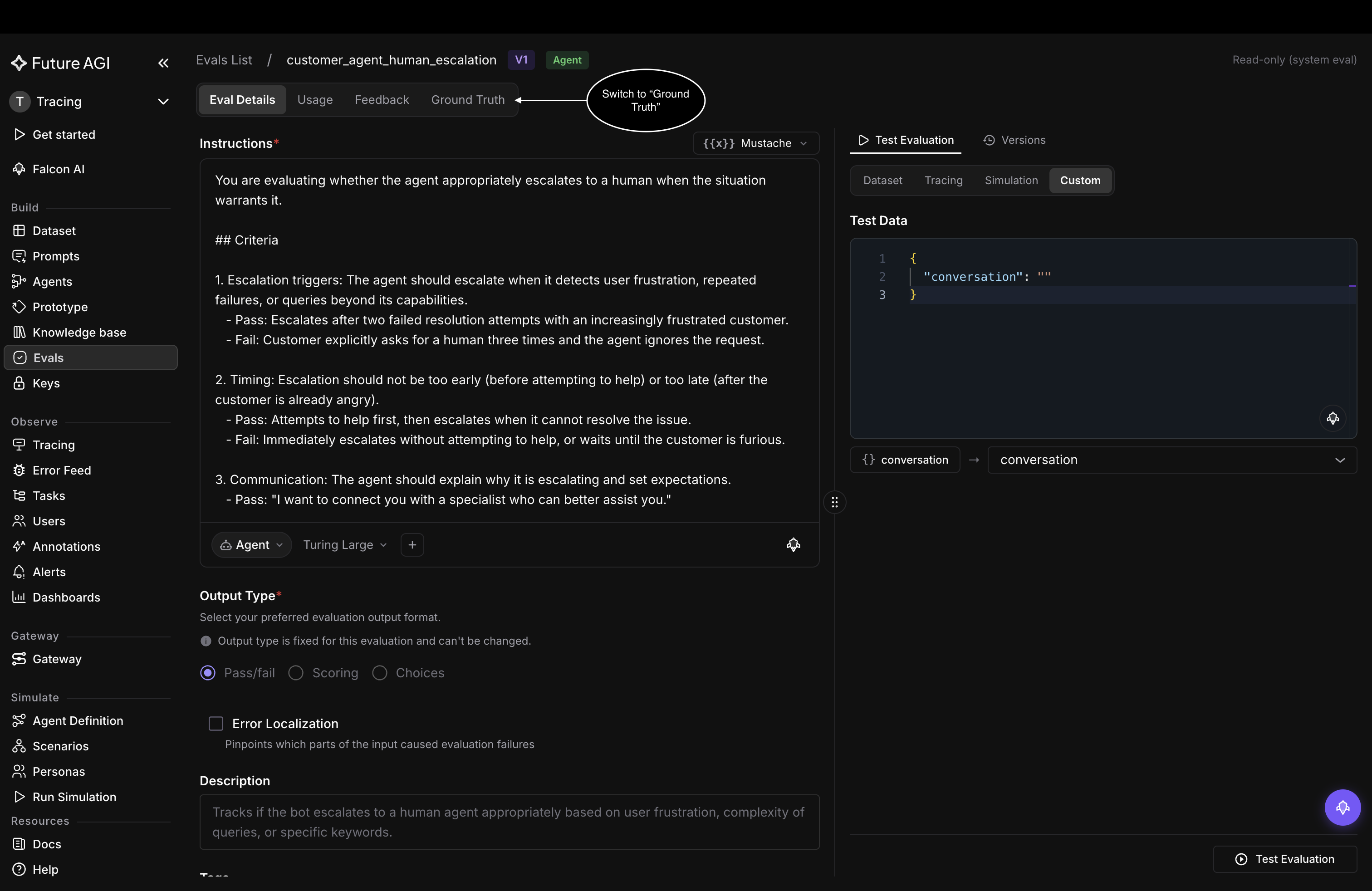This screenshot has width=1372, height=891.
Task: Select the Simulation test source tab
Action: [1010, 181]
